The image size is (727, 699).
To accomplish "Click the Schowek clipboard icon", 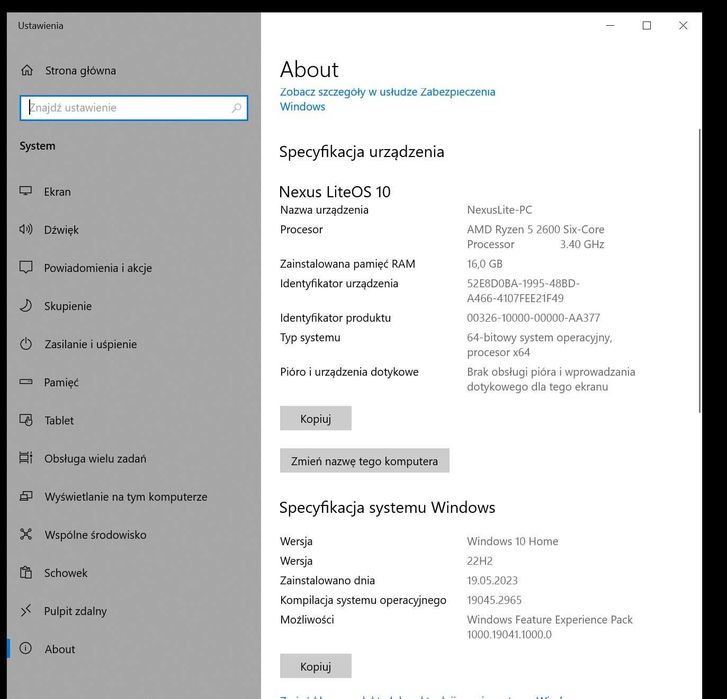I will (26, 572).
